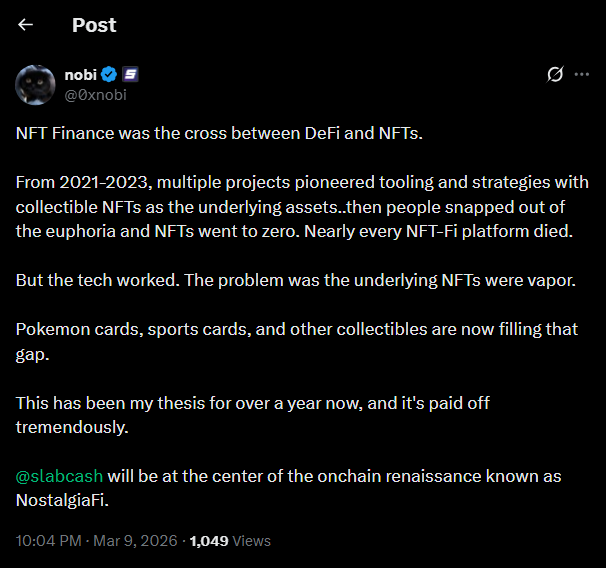606x568 pixels.
Task: Click the Post page heading
Action: (x=94, y=25)
